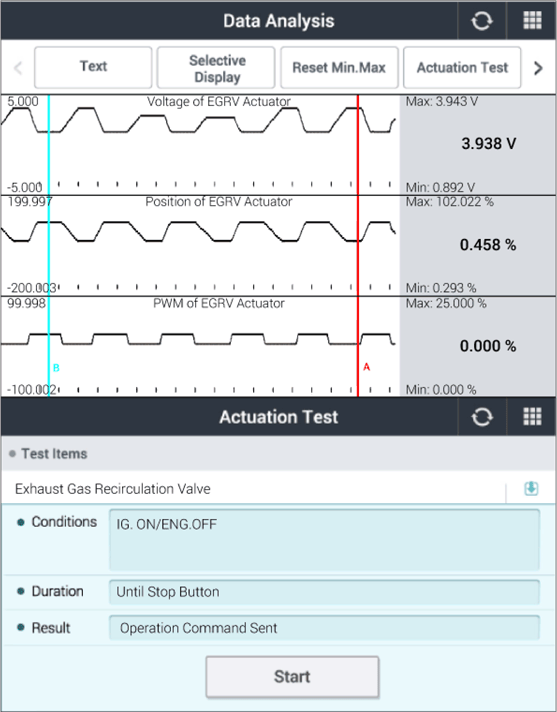Click the PWM of EGRV Actuator graph
557x712 pixels.
pyautogui.click(x=200, y=346)
